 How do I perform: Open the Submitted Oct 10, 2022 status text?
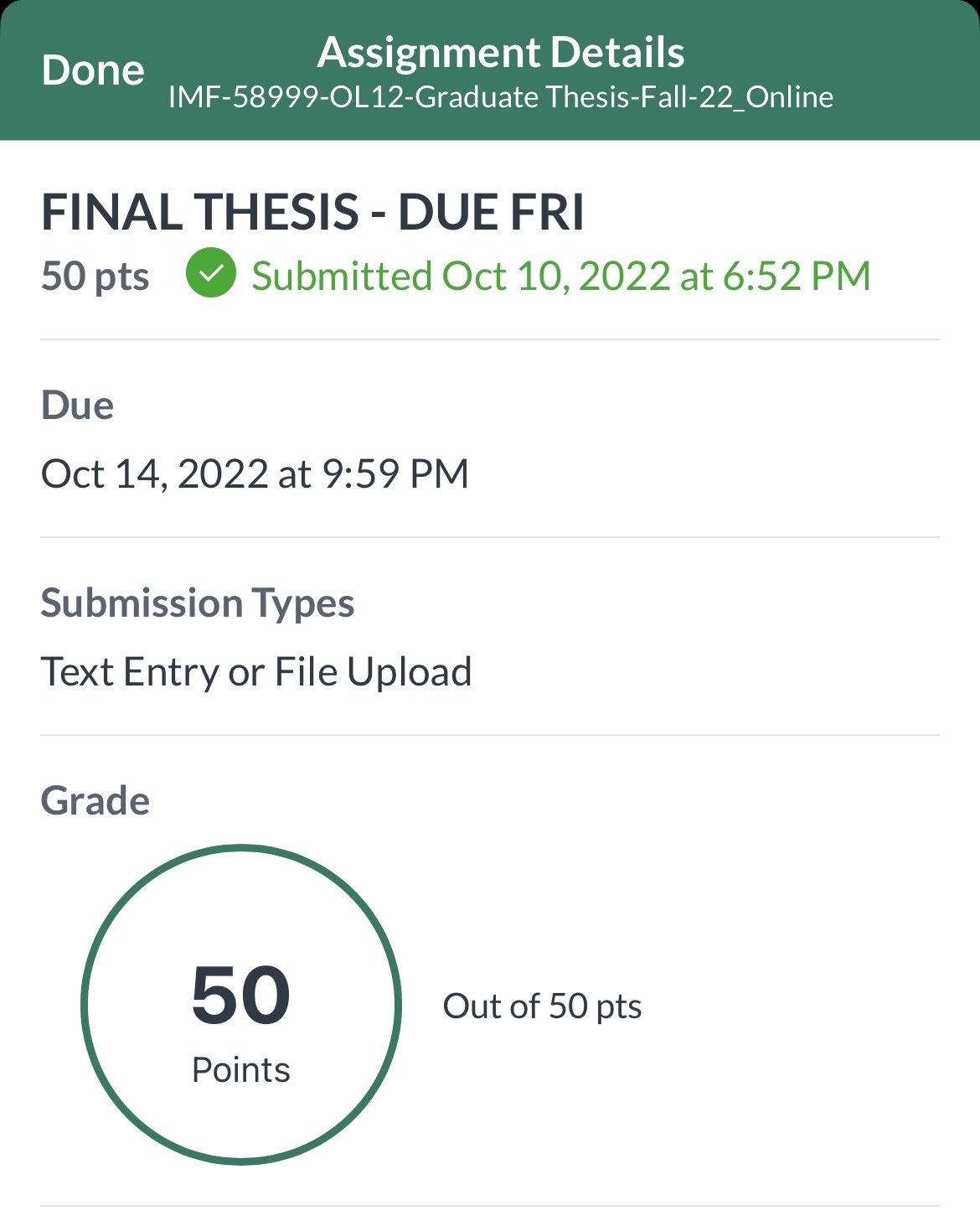coord(561,276)
